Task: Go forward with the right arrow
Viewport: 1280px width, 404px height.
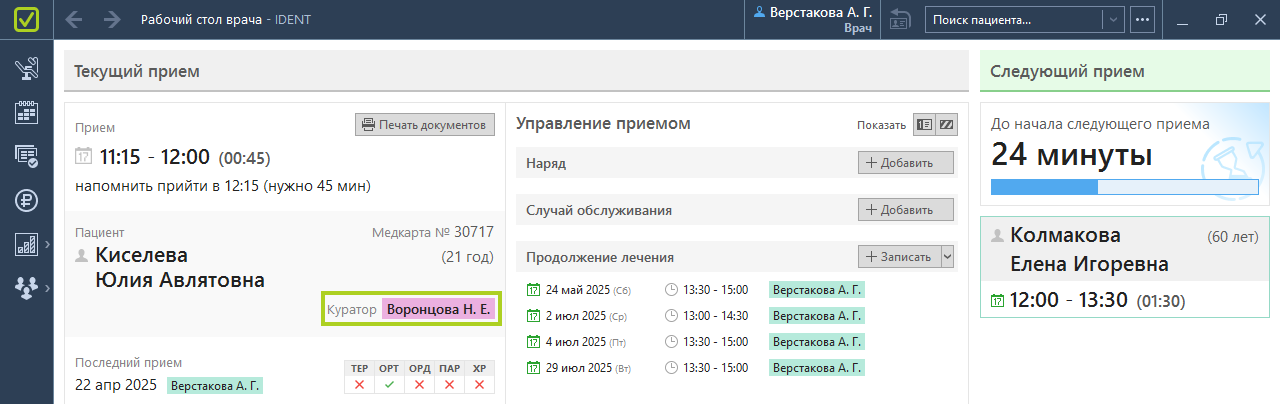Action: (x=112, y=20)
